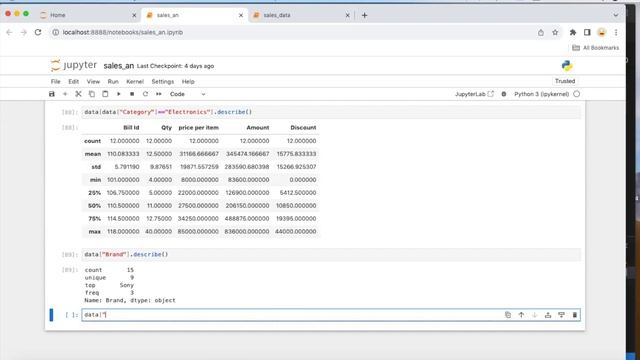This screenshot has height=360, width=640.
Task: Expand the tab search chevron
Action: point(616,15)
